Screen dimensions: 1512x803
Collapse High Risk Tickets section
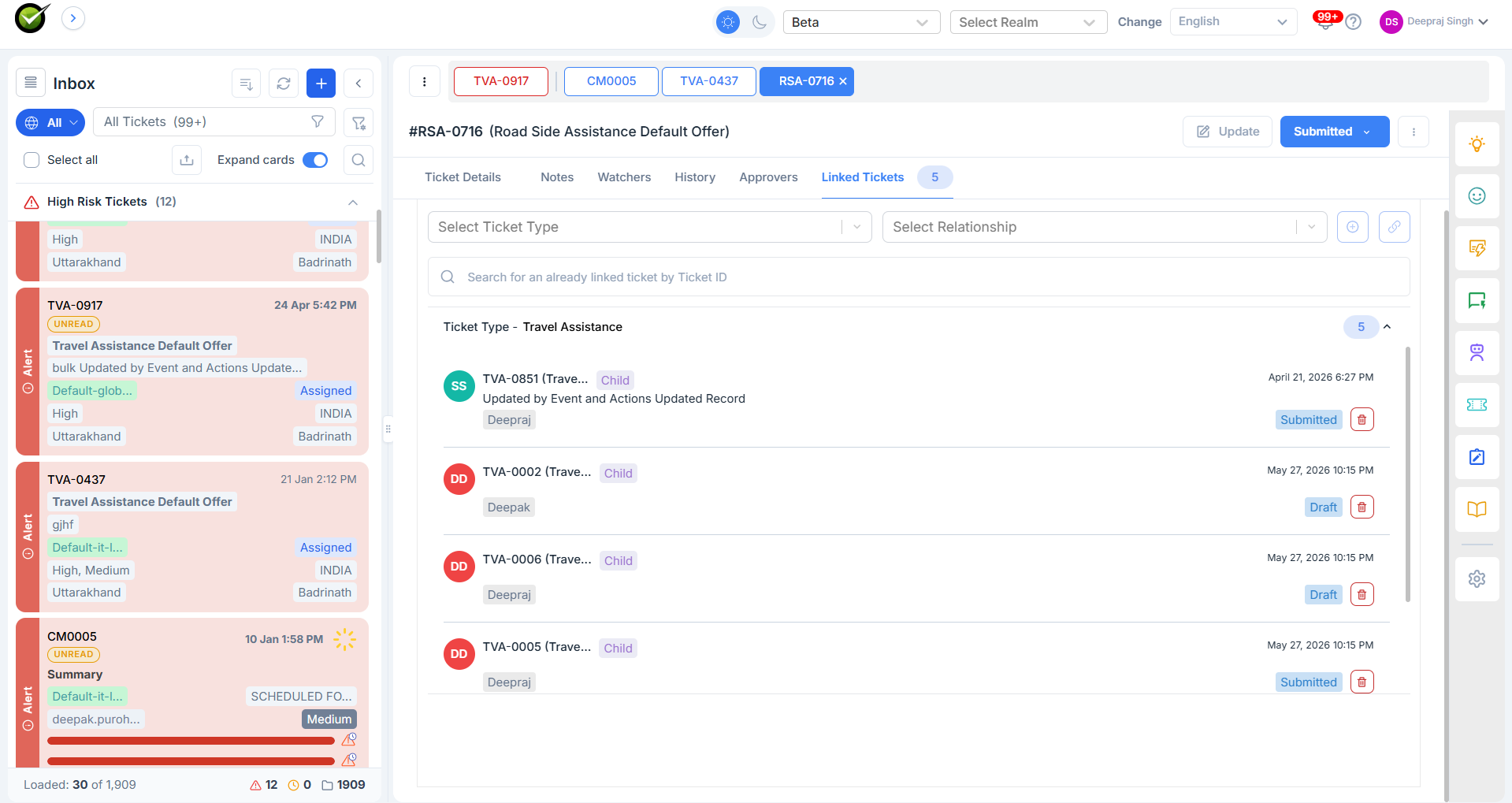coord(353,203)
